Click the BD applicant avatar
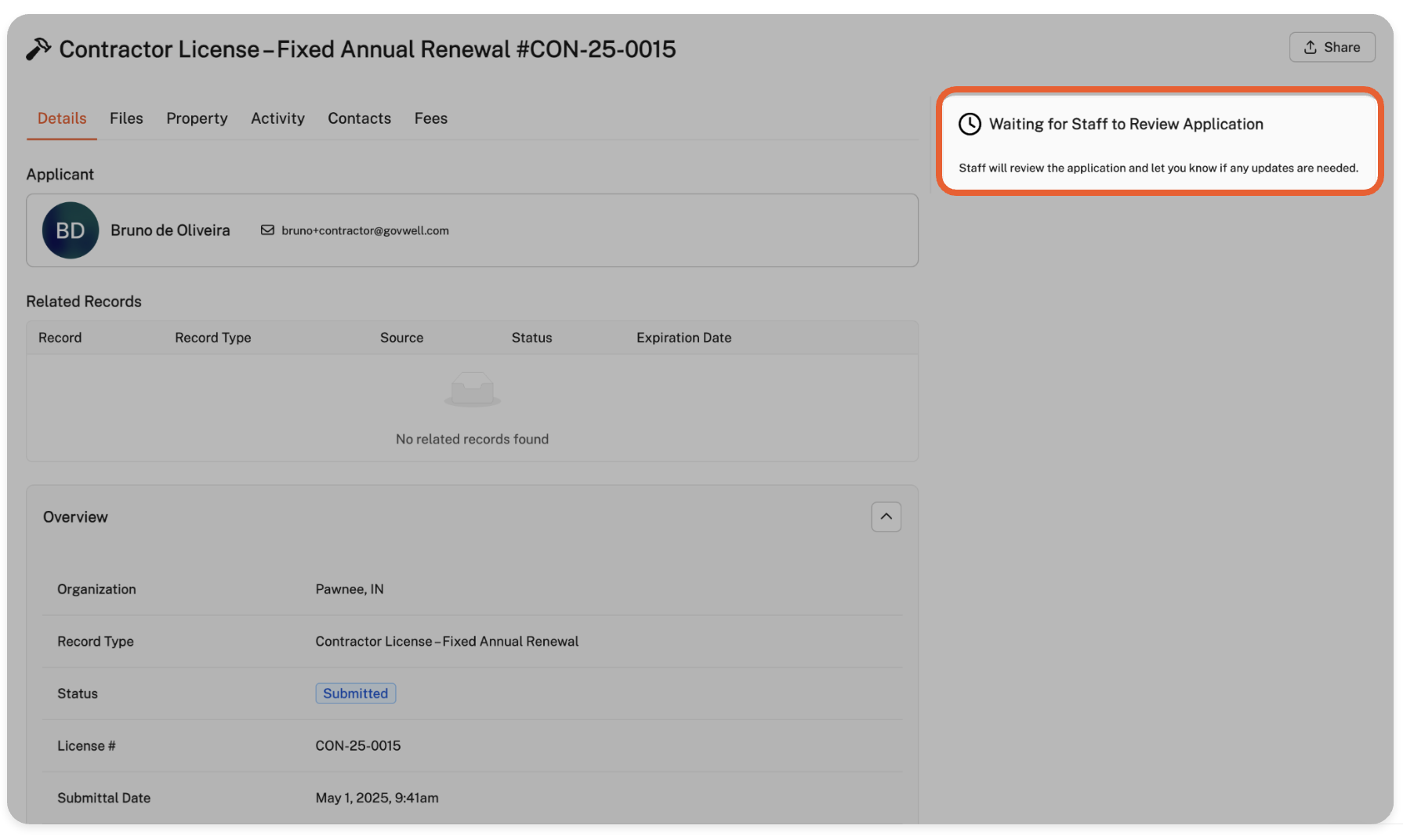 point(71,230)
